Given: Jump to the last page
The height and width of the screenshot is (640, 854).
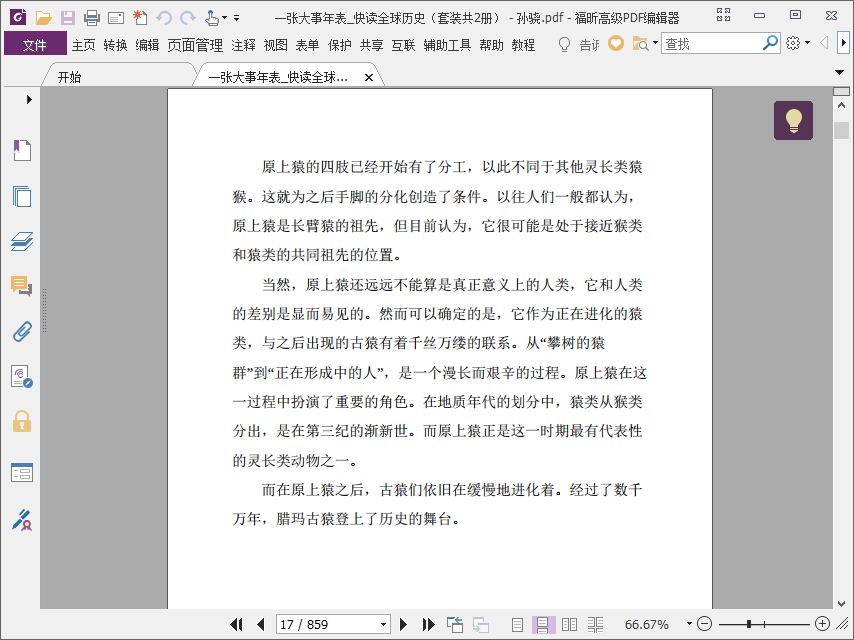Looking at the screenshot, I should [428, 624].
